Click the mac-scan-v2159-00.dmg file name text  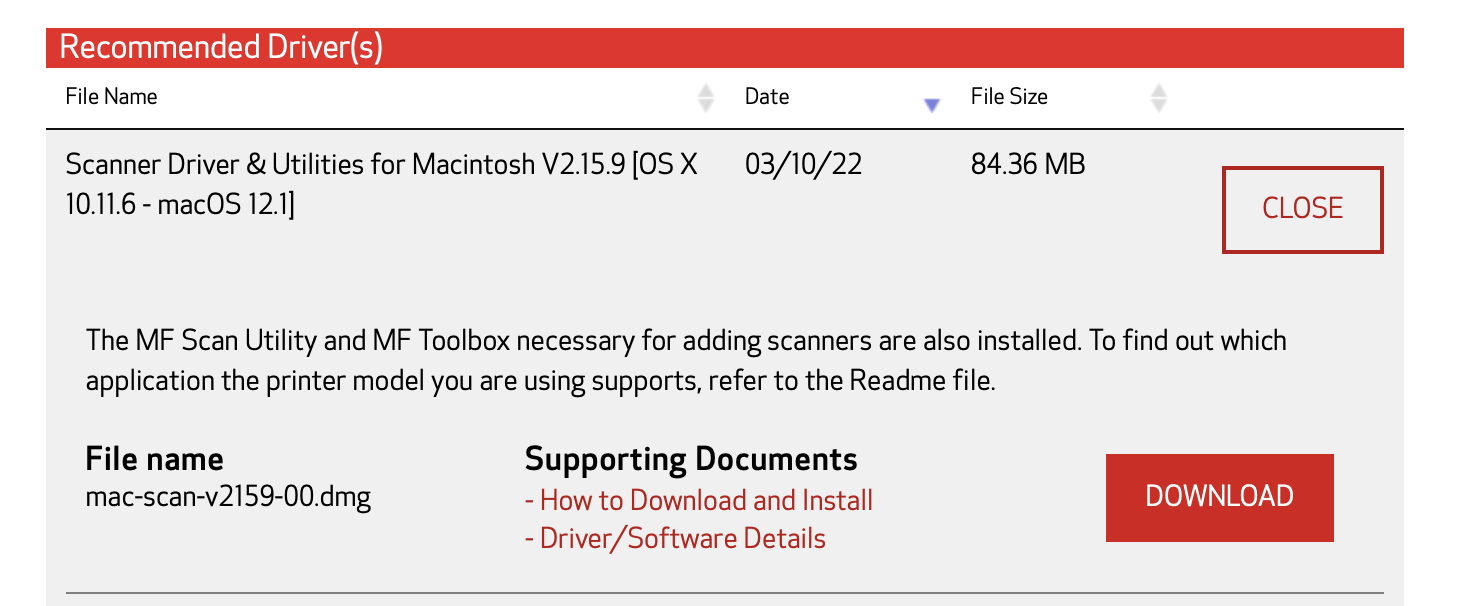tap(228, 497)
